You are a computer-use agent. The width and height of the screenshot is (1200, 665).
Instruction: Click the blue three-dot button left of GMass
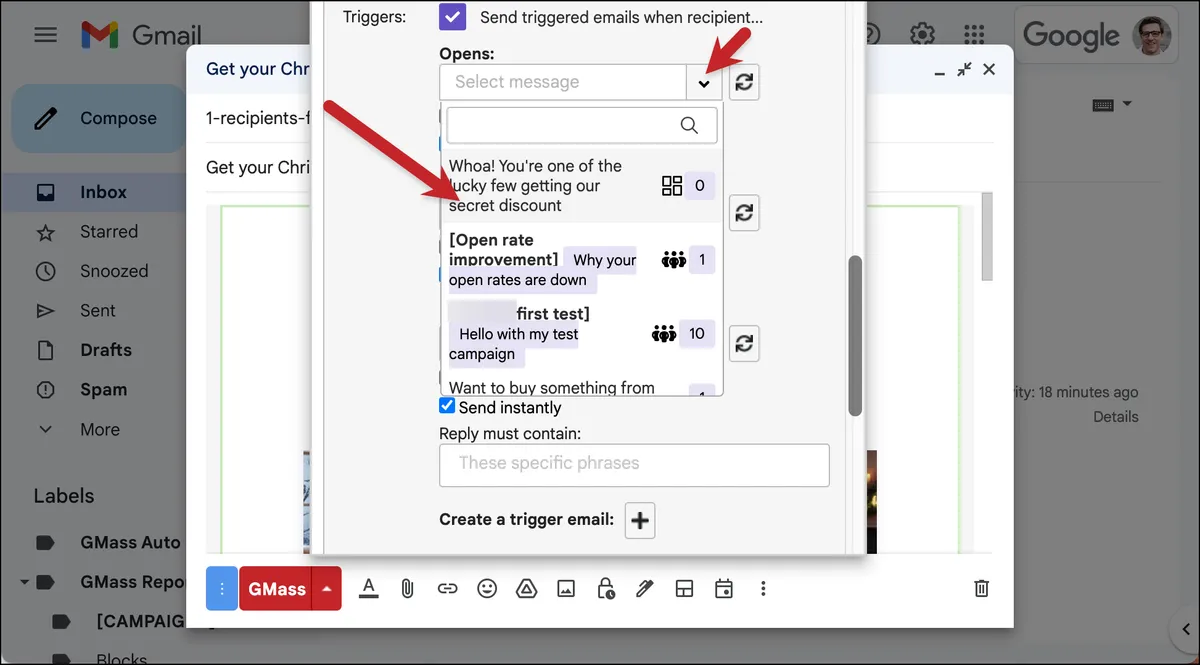coord(221,589)
